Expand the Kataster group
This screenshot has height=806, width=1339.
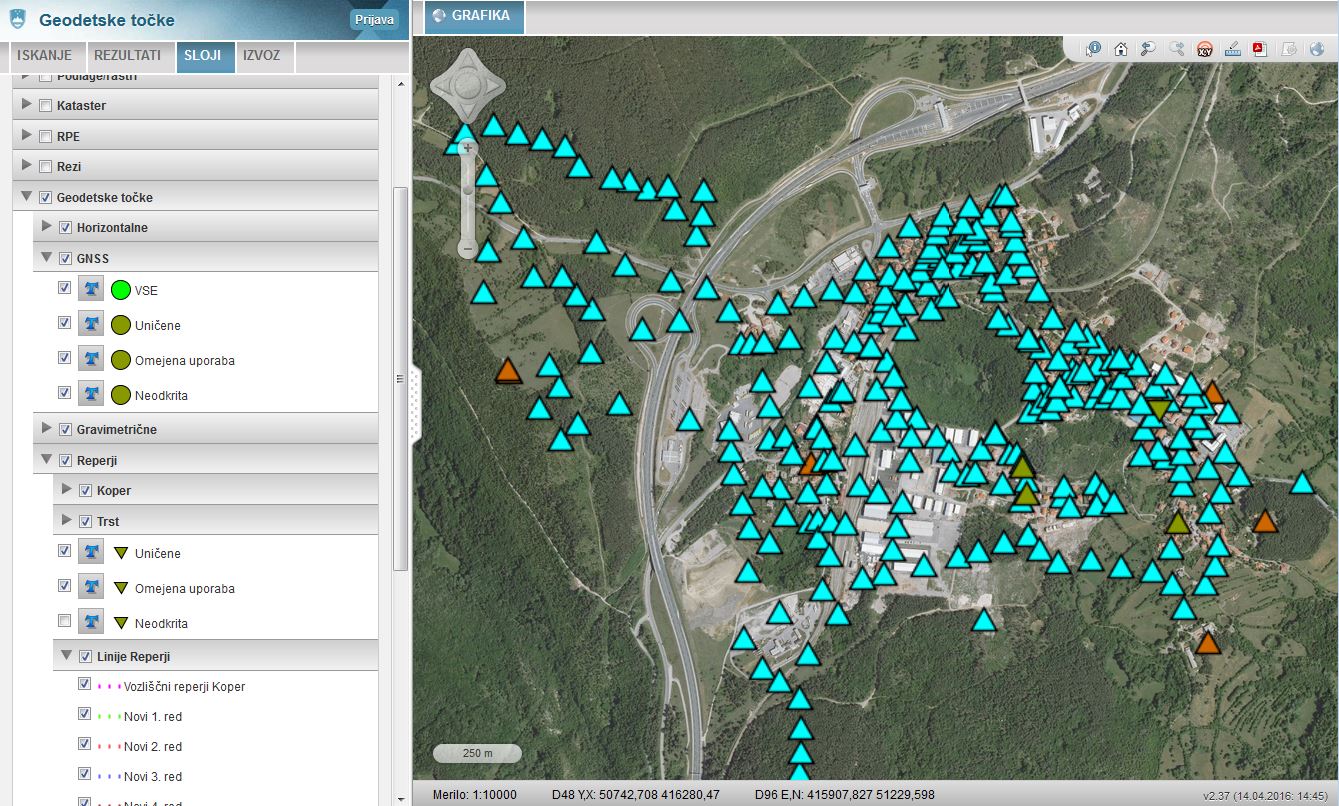[27, 106]
